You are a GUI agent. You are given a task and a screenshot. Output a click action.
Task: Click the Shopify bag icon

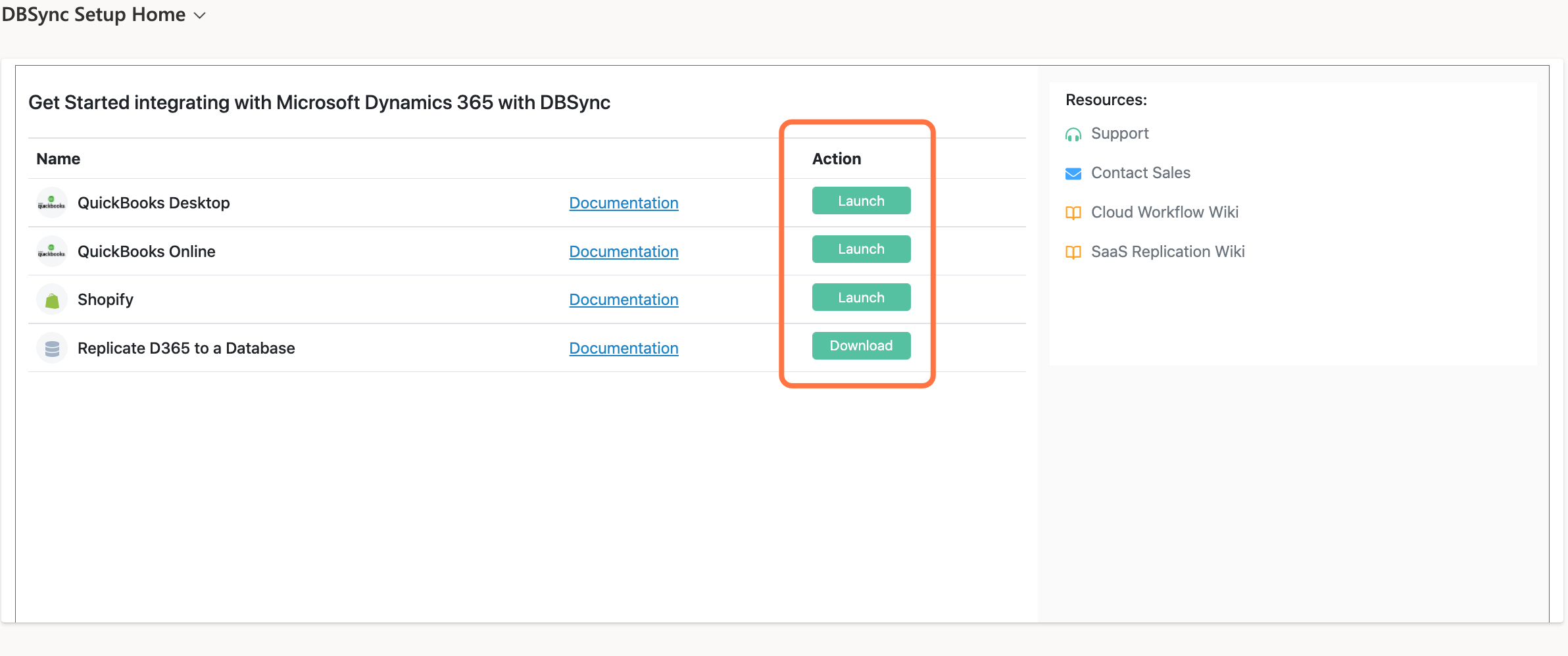point(52,300)
